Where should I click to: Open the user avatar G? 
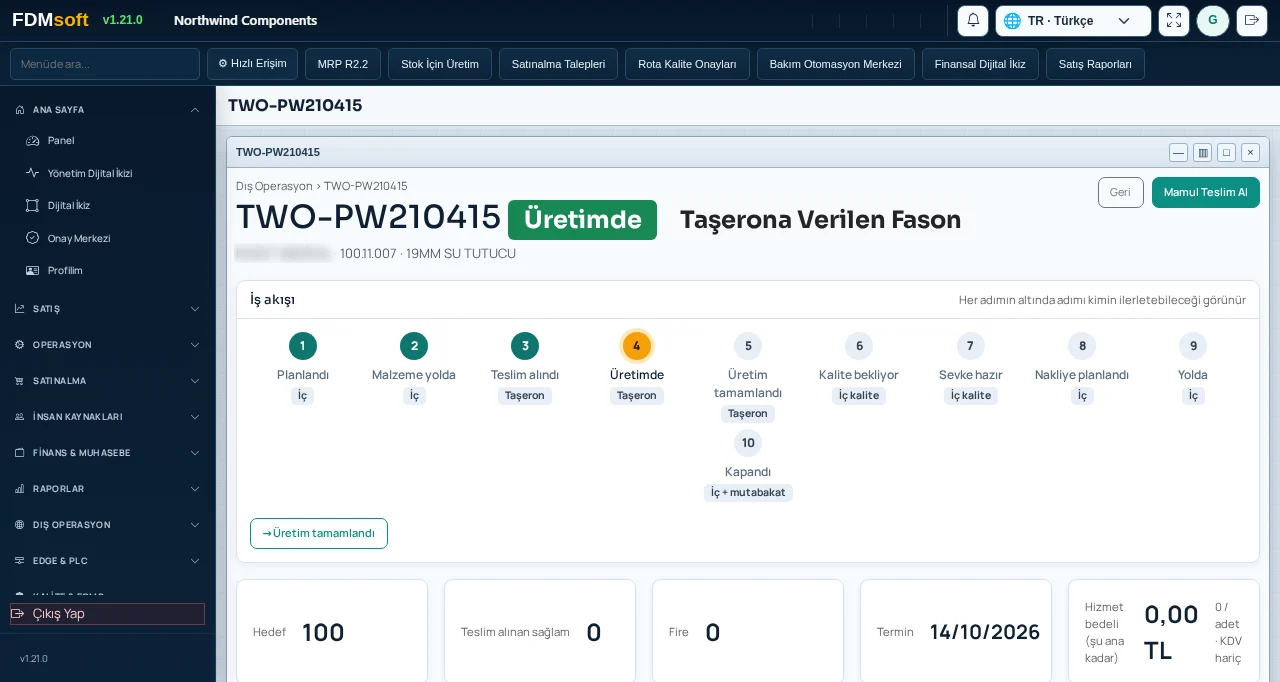tap(1213, 20)
